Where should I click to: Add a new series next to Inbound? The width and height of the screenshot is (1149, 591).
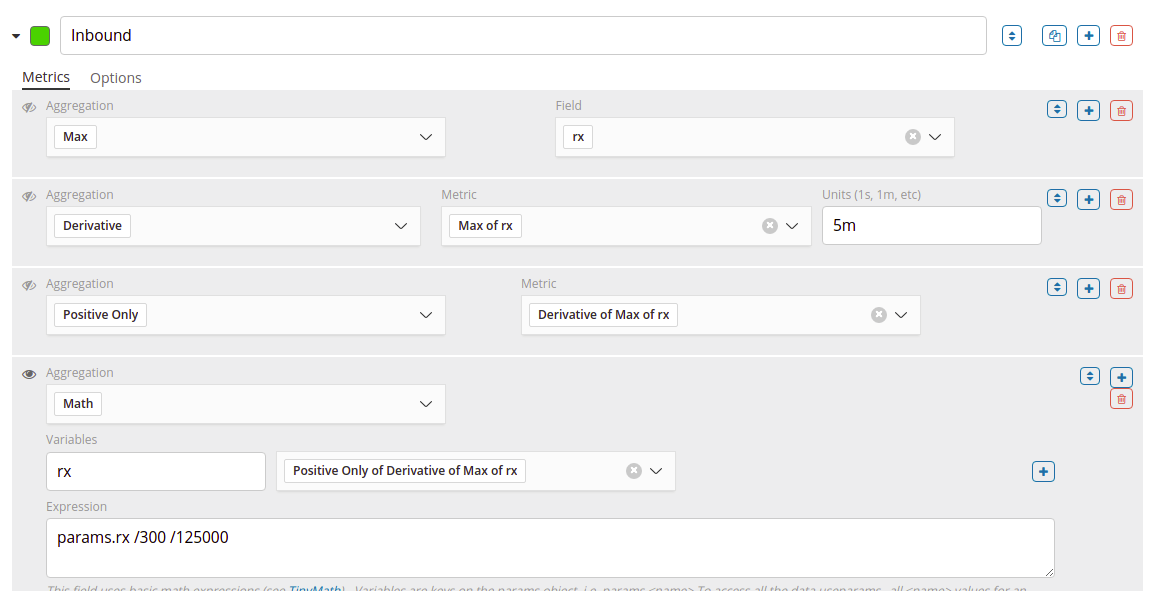pyautogui.click(x=1088, y=36)
